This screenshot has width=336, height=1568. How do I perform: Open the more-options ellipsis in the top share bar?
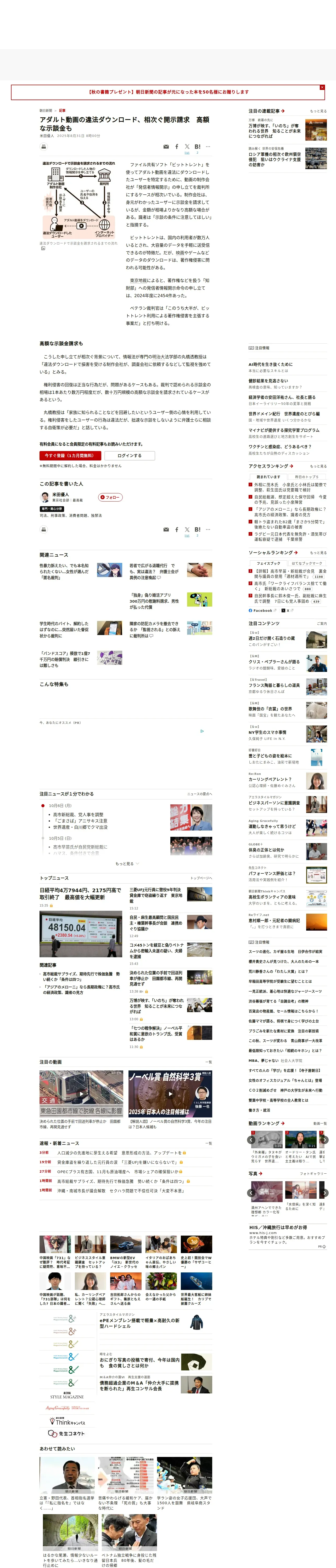pos(208,147)
